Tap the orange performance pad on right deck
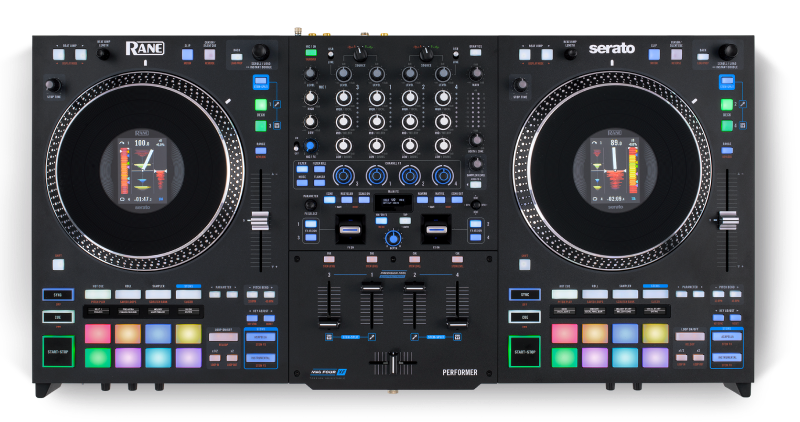The width and height of the screenshot is (800, 422). 595,334
